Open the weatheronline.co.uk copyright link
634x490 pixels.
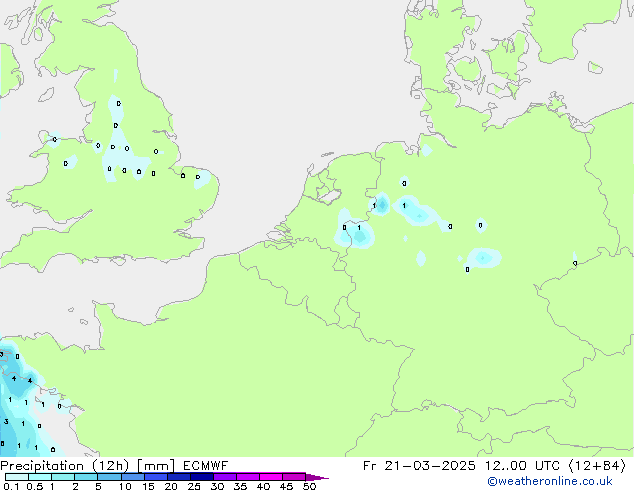pos(550,481)
